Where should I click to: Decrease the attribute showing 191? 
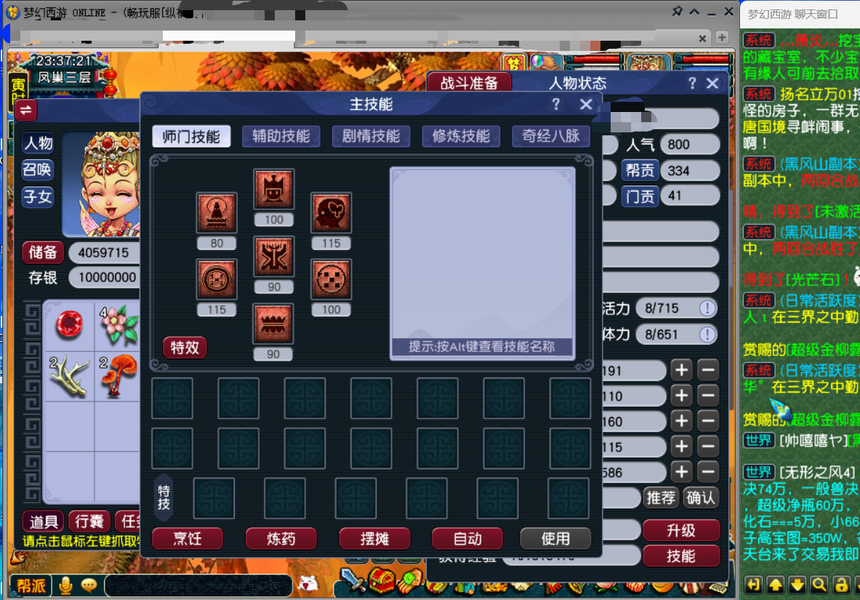pyautogui.click(x=708, y=370)
